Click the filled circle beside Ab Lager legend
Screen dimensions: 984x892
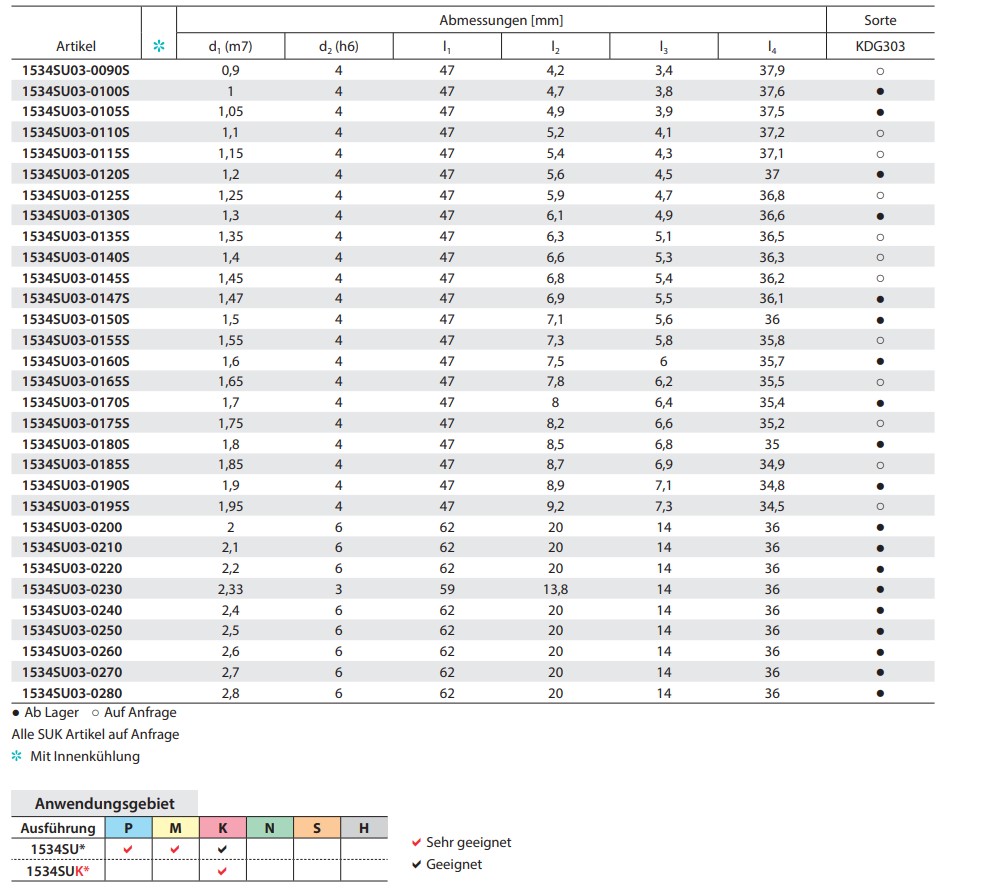(16, 713)
